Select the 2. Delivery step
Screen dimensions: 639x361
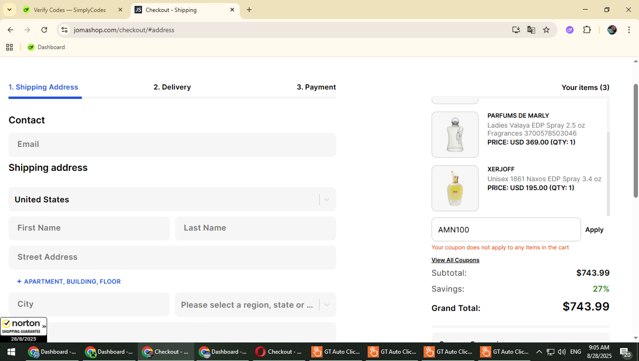172,87
